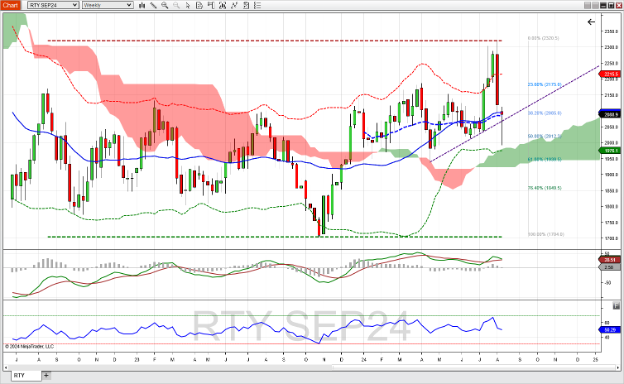Image resolution: width=624 pixels, height=384 pixels.
Task: Click the 76.40% Fibonacci level label
Action: 544,188
